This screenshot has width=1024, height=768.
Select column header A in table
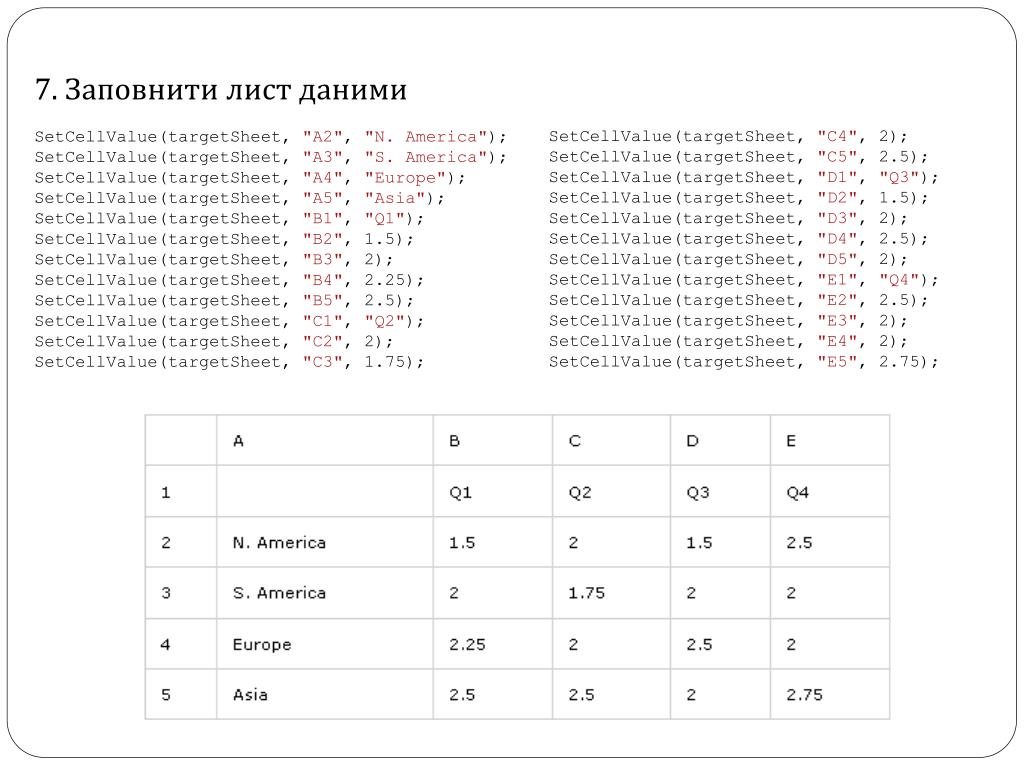click(x=325, y=441)
